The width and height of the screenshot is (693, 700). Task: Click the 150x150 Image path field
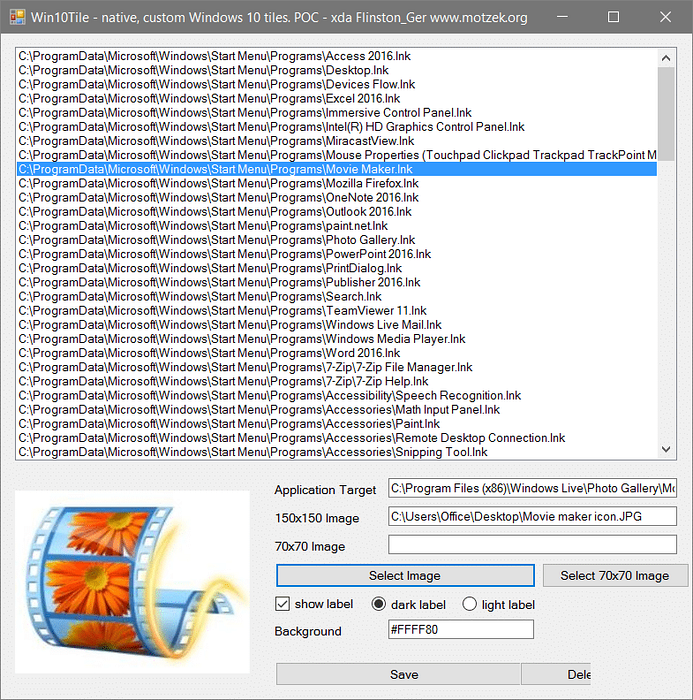pos(532,517)
